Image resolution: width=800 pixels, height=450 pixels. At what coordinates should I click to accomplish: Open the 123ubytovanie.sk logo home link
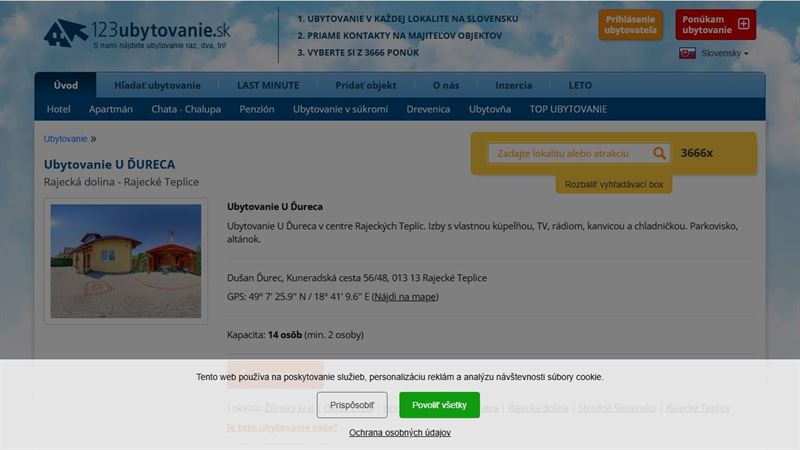pos(137,34)
